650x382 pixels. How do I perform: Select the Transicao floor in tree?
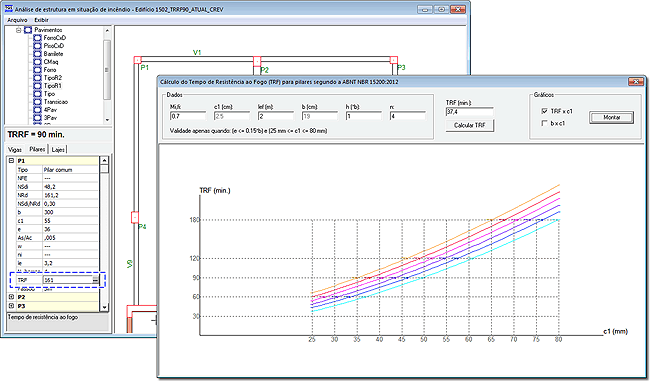56,102
